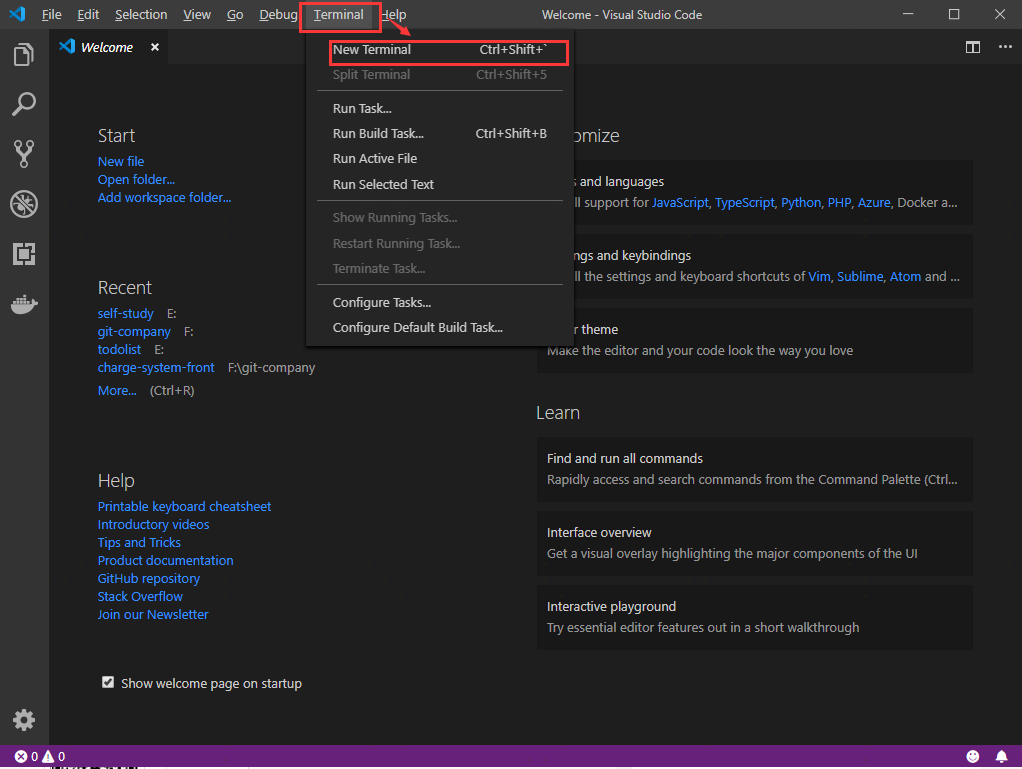Open Interactive playground card
This screenshot has height=769, width=1022.
point(755,617)
